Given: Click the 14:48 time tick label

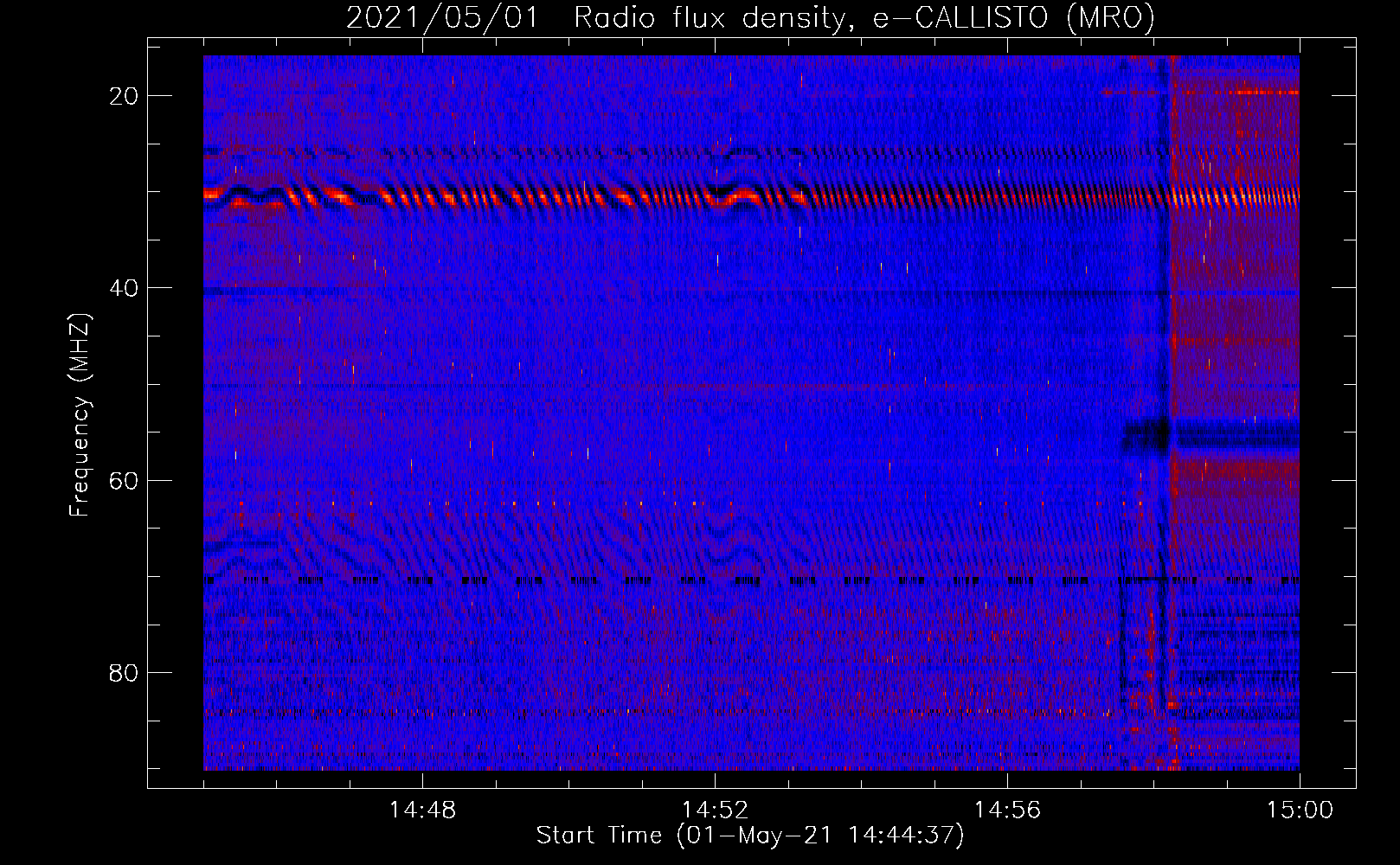Looking at the screenshot, I should coord(422,811).
